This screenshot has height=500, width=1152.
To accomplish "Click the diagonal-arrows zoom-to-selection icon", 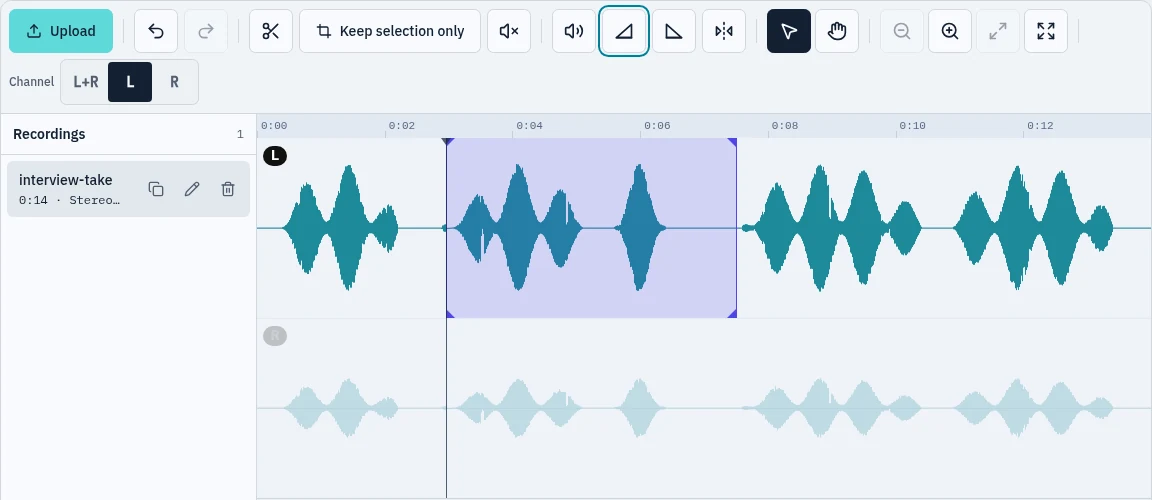I will click(x=998, y=31).
